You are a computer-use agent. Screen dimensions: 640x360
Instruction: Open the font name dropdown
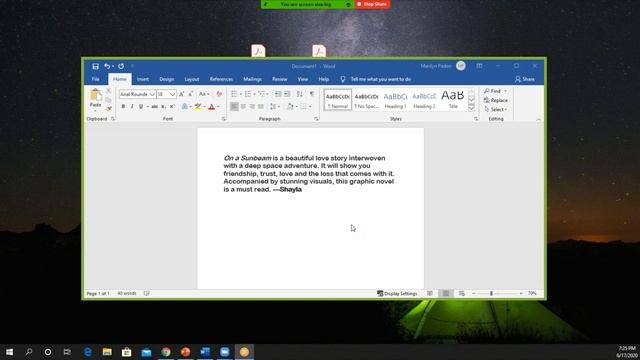152,94
